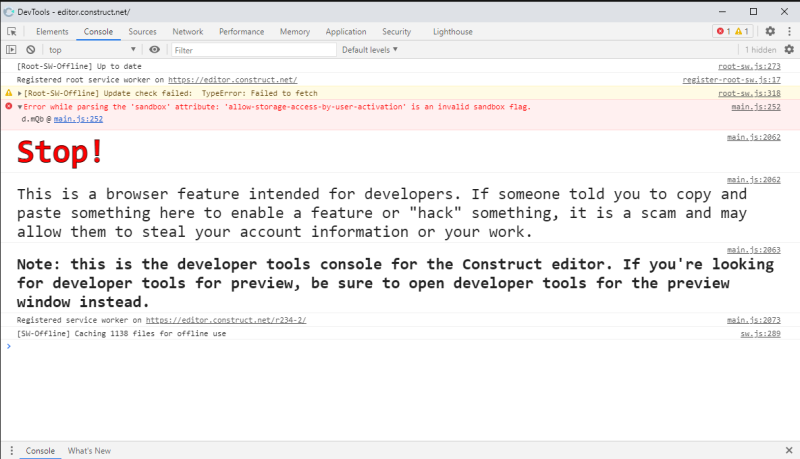Click the yellow warning triangle icon on log row

(x=9, y=93)
